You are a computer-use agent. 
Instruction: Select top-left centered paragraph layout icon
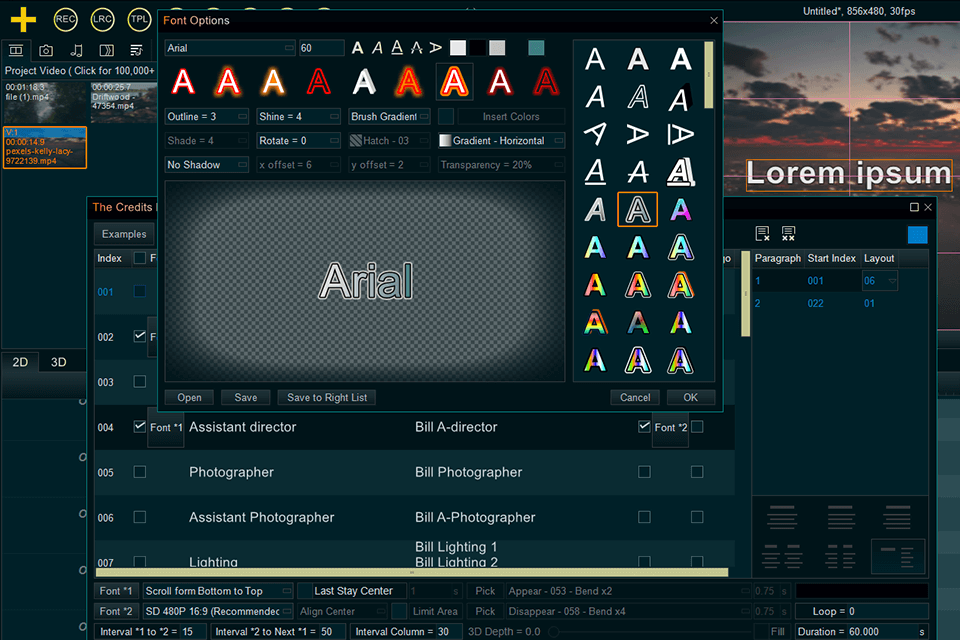pos(782,516)
